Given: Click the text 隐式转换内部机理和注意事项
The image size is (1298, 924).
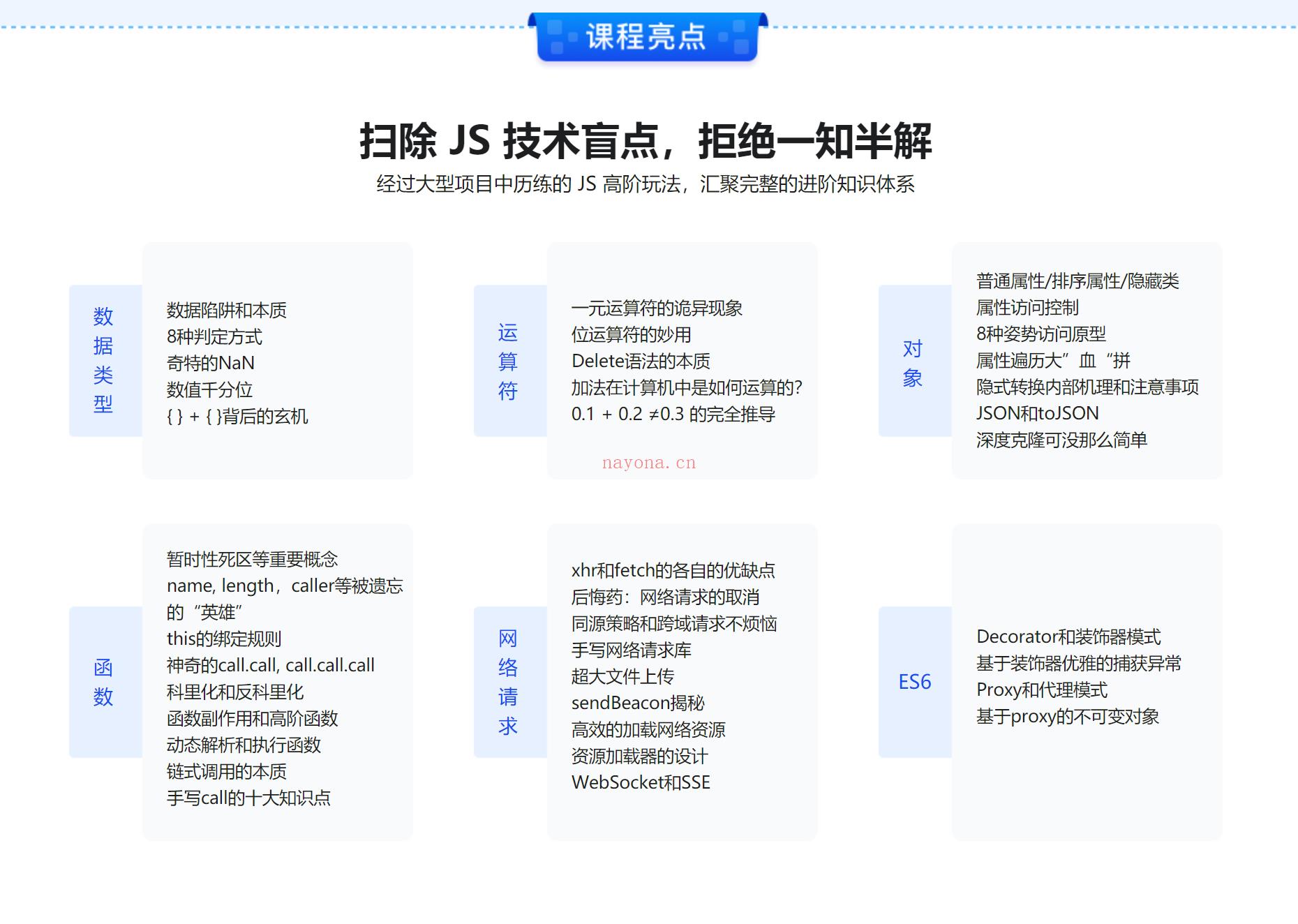Looking at the screenshot, I should tap(1087, 387).
